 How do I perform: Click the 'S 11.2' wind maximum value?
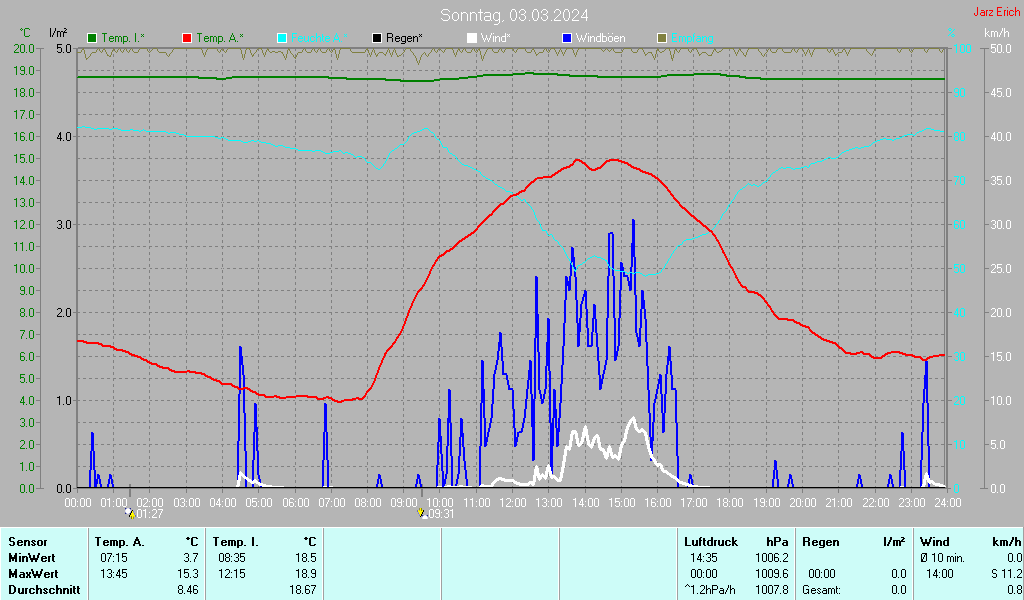point(1006,574)
